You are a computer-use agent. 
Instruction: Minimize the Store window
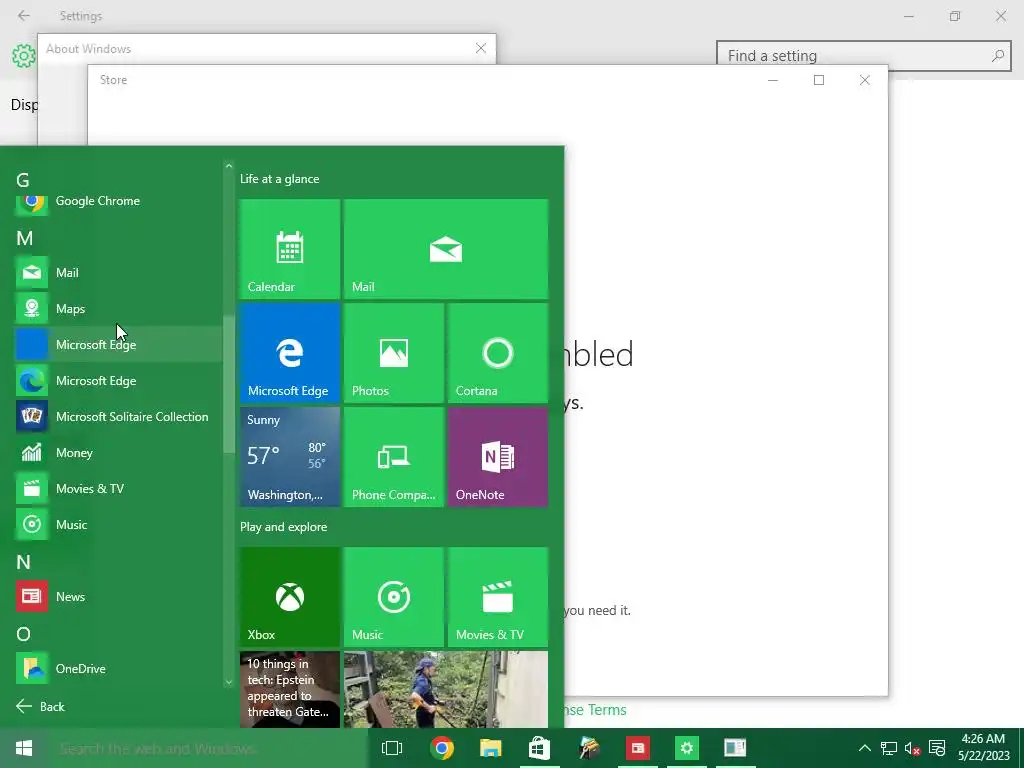pos(773,80)
